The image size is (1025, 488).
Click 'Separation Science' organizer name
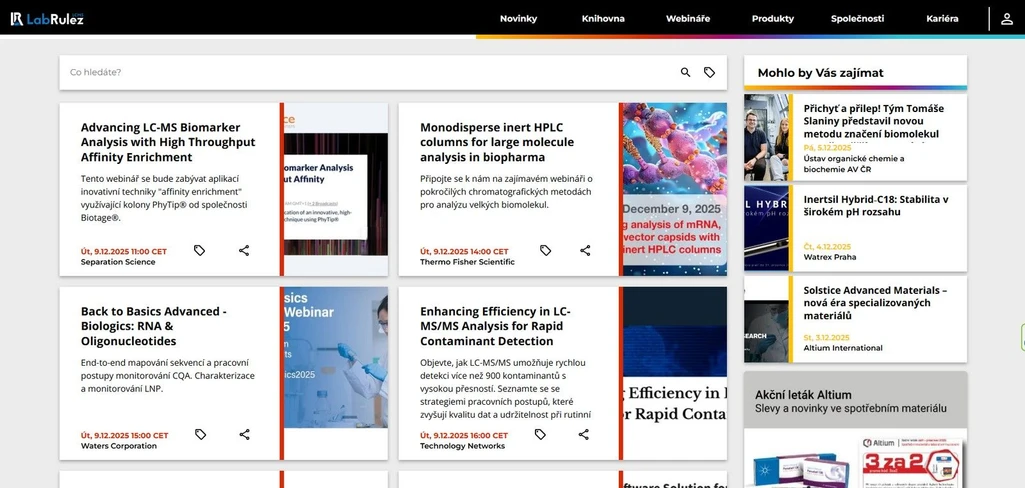pos(118,262)
